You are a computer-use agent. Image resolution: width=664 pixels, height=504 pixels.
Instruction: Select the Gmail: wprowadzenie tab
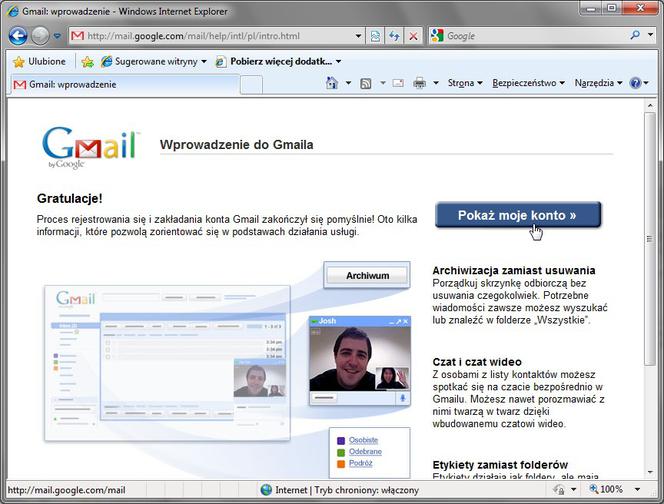click(125, 84)
